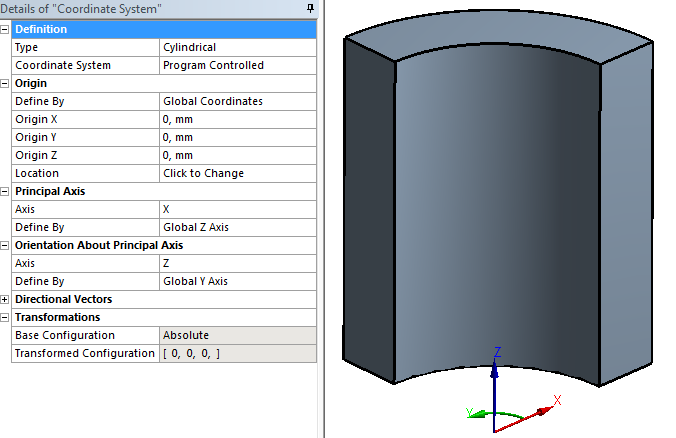
Task: Click the Definition header row
Action: [164, 29]
